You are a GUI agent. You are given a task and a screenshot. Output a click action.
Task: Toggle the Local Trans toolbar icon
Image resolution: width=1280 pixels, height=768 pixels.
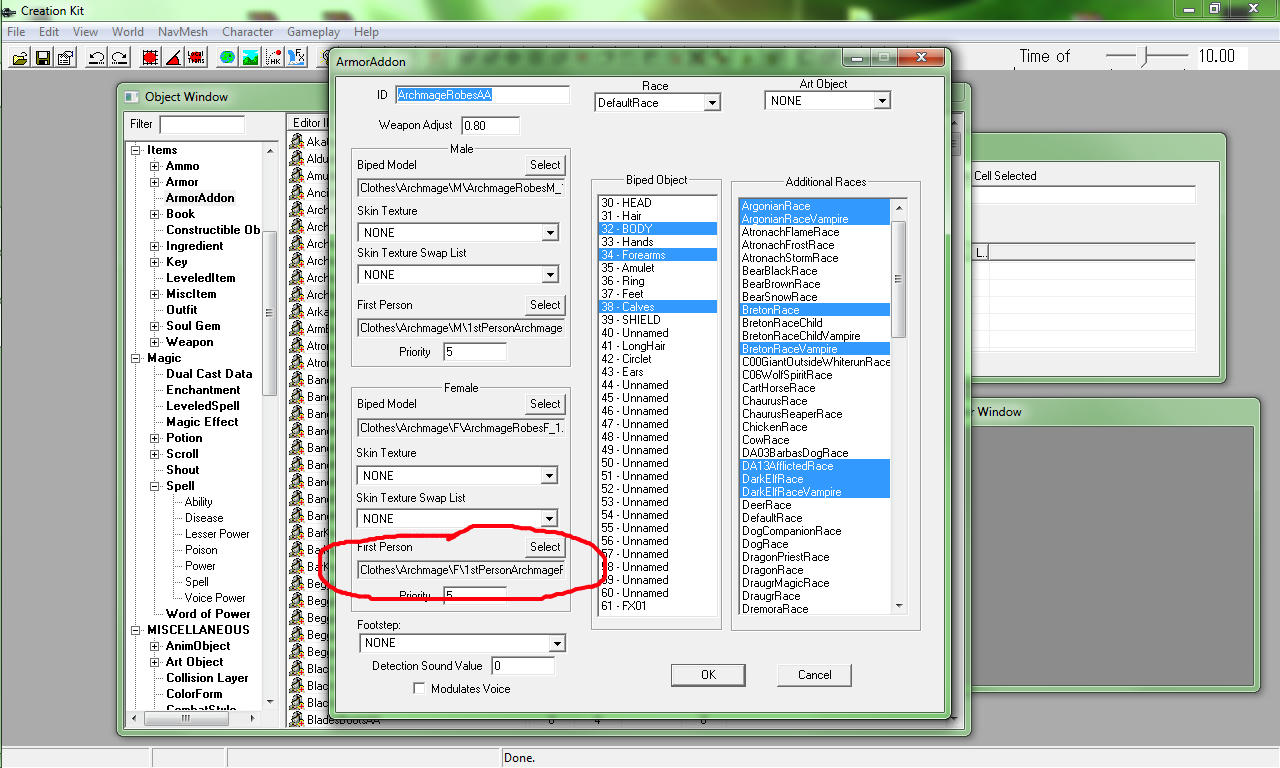(196, 57)
